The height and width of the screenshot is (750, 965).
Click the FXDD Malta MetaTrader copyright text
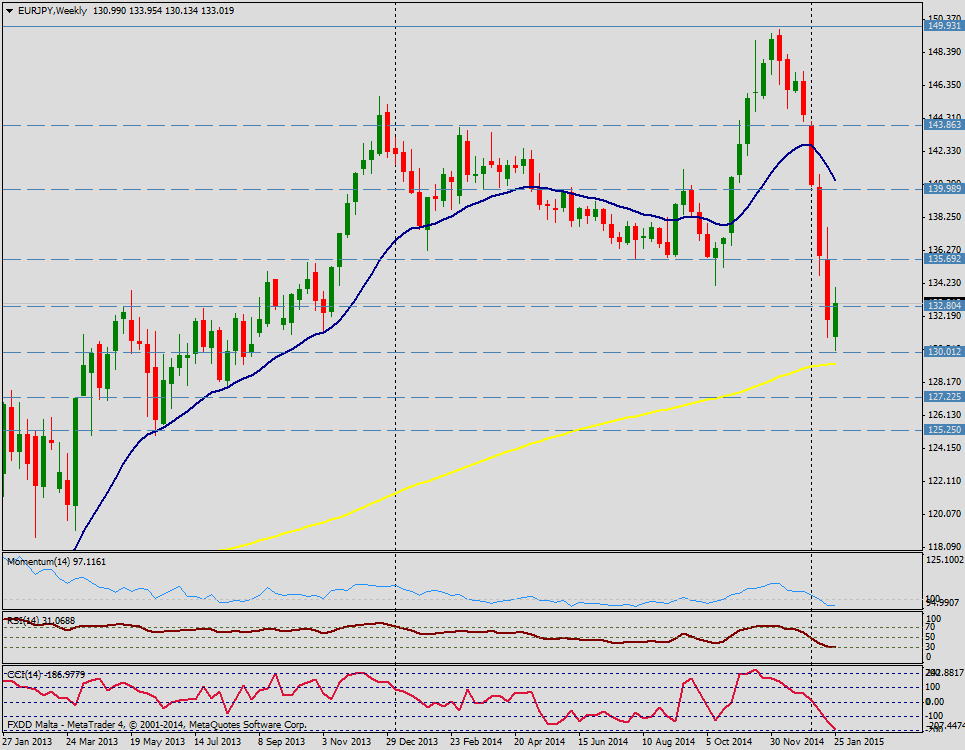155,724
